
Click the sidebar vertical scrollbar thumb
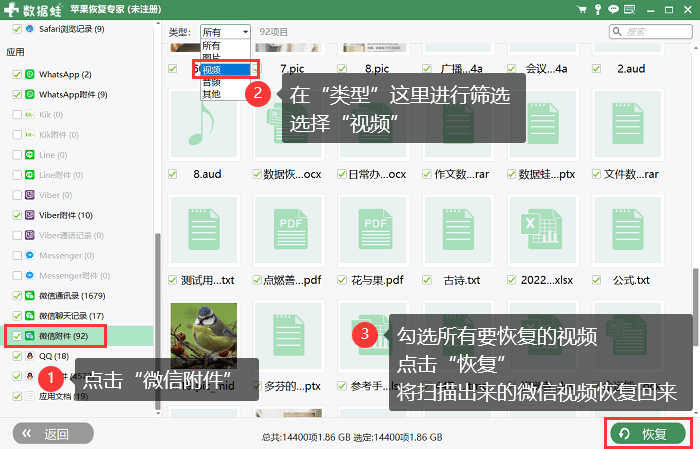point(157,321)
